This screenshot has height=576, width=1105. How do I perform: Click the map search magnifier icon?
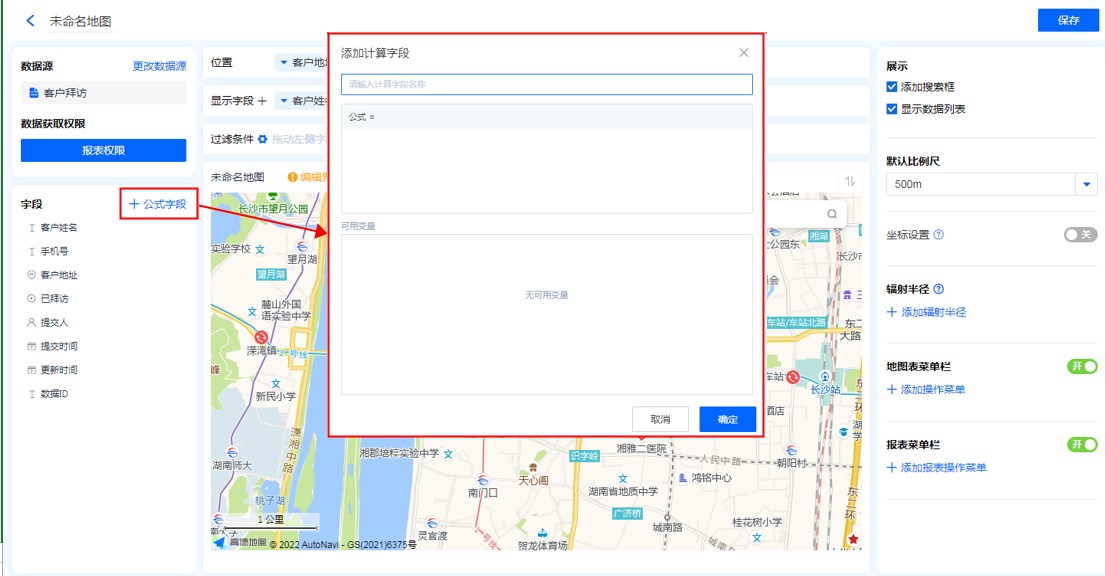click(x=832, y=213)
